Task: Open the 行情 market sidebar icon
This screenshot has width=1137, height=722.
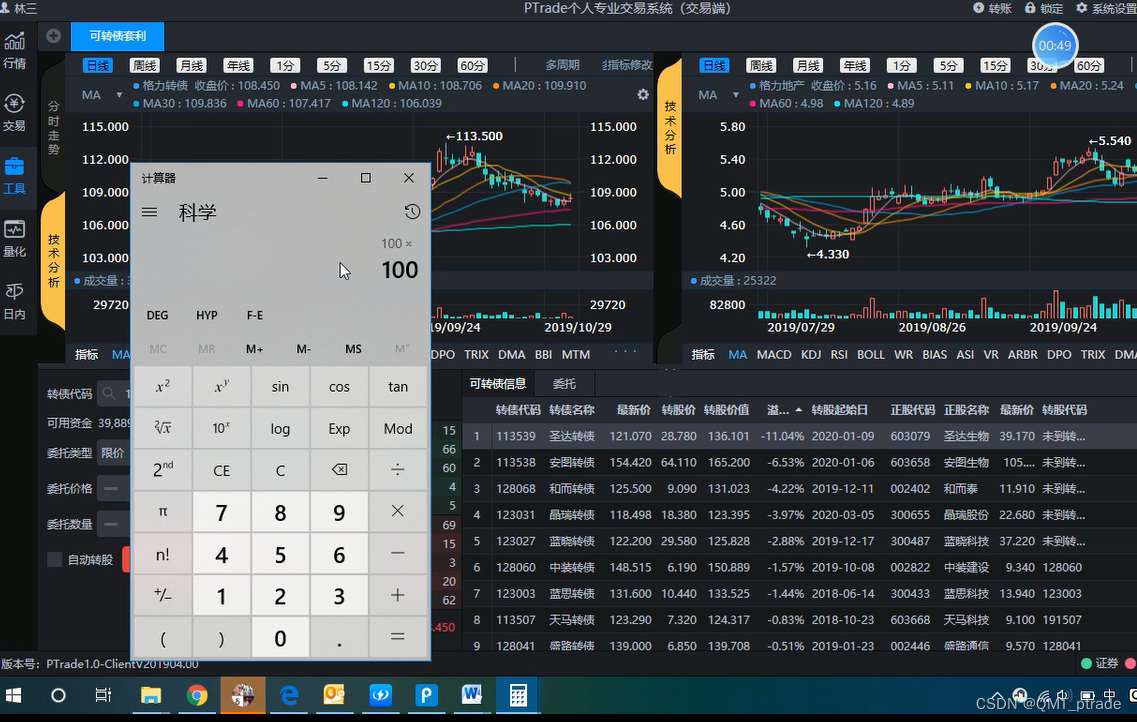Action: 15,50
